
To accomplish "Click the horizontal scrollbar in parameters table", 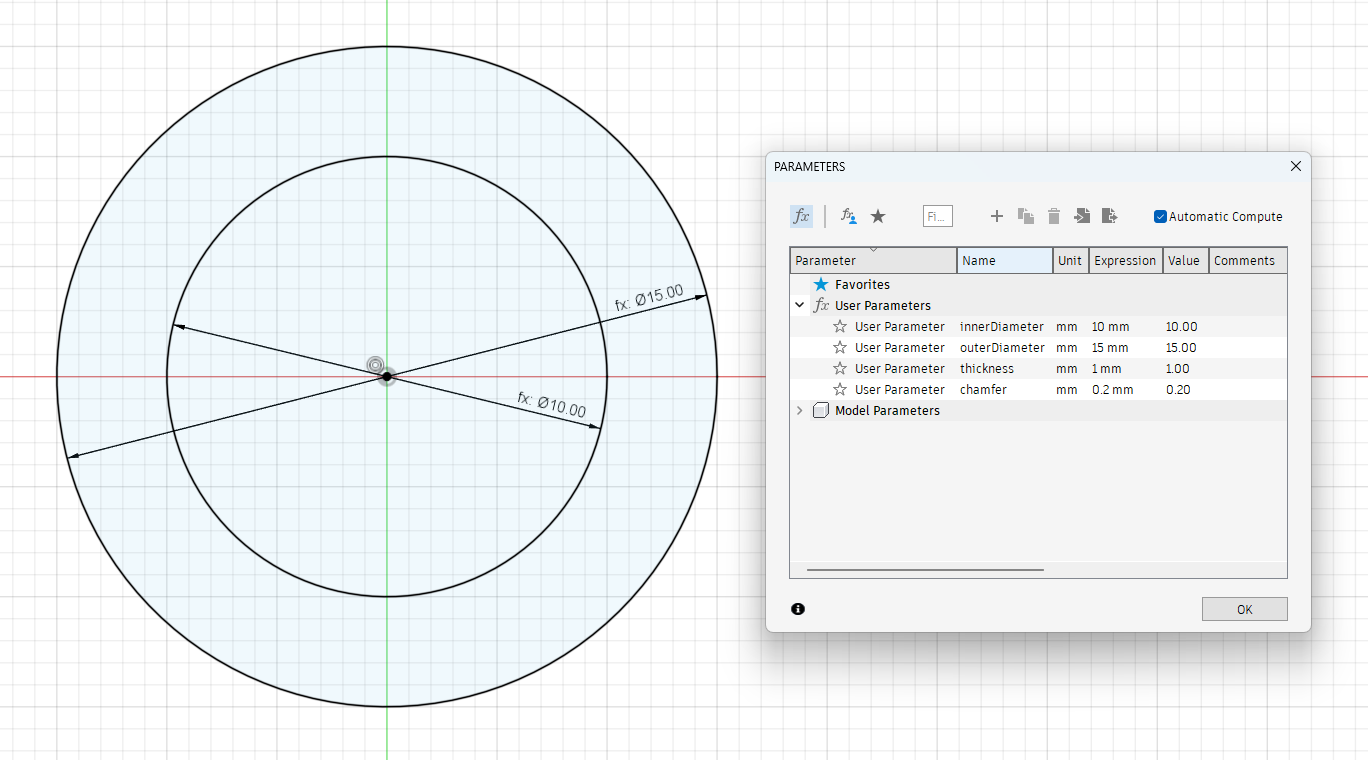I will click(x=925, y=570).
